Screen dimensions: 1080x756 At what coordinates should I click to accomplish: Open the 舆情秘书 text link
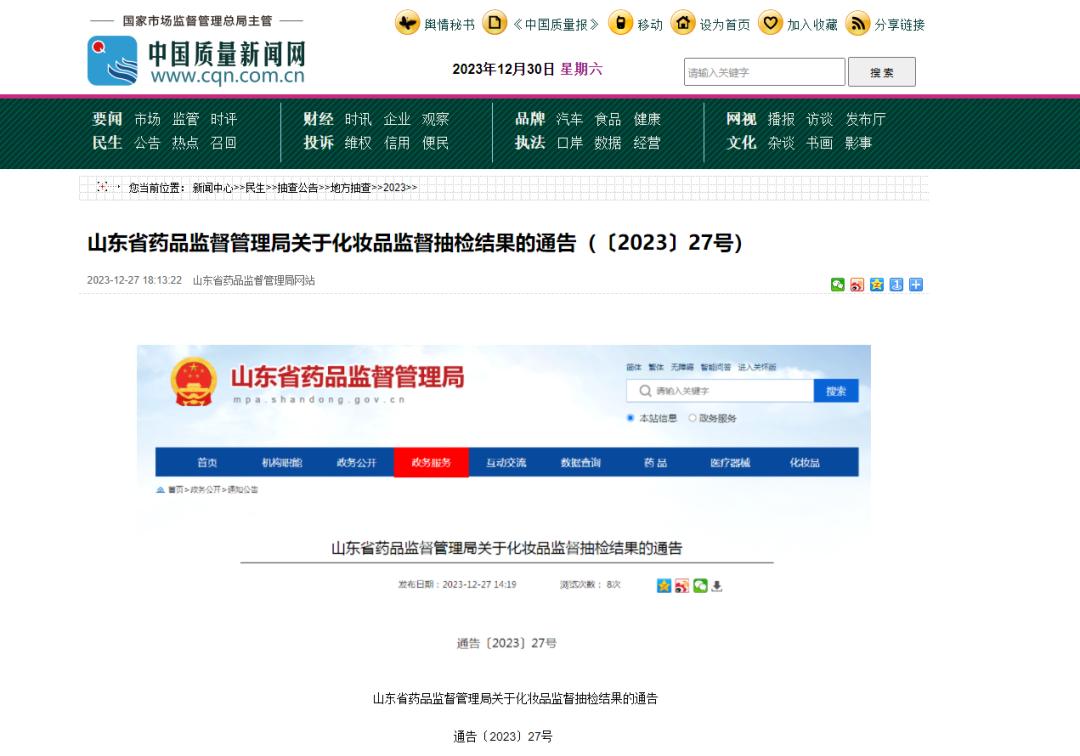click(x=449, y=25)
